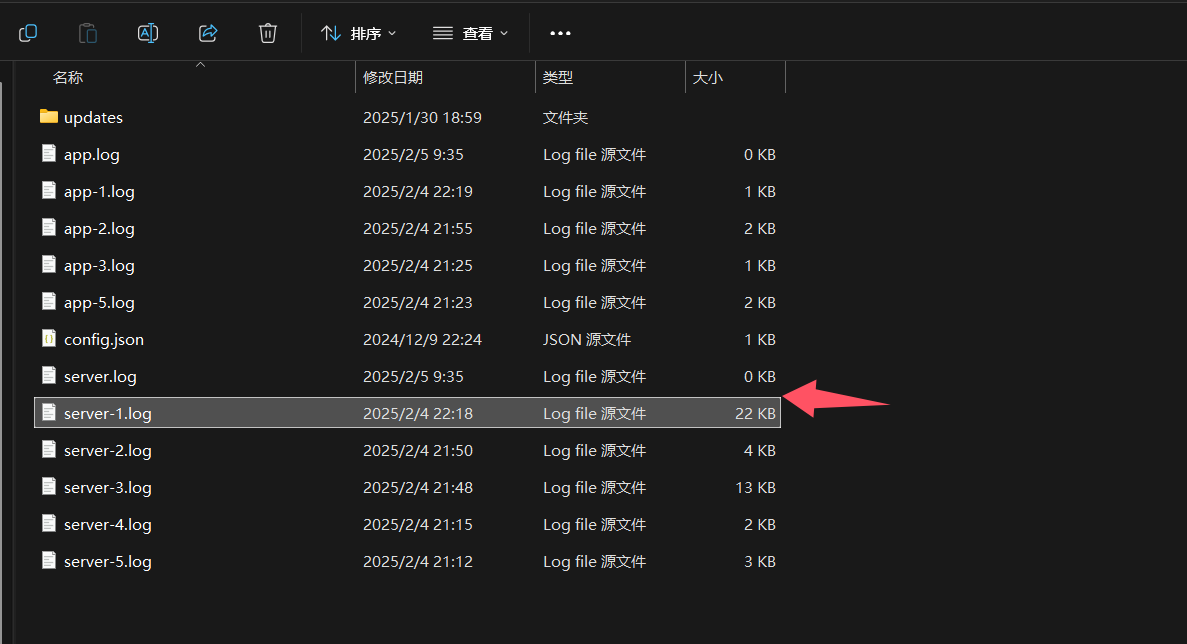The image size is (1187, 644).
Task: Select the config.json file icon
Action: 48,338
